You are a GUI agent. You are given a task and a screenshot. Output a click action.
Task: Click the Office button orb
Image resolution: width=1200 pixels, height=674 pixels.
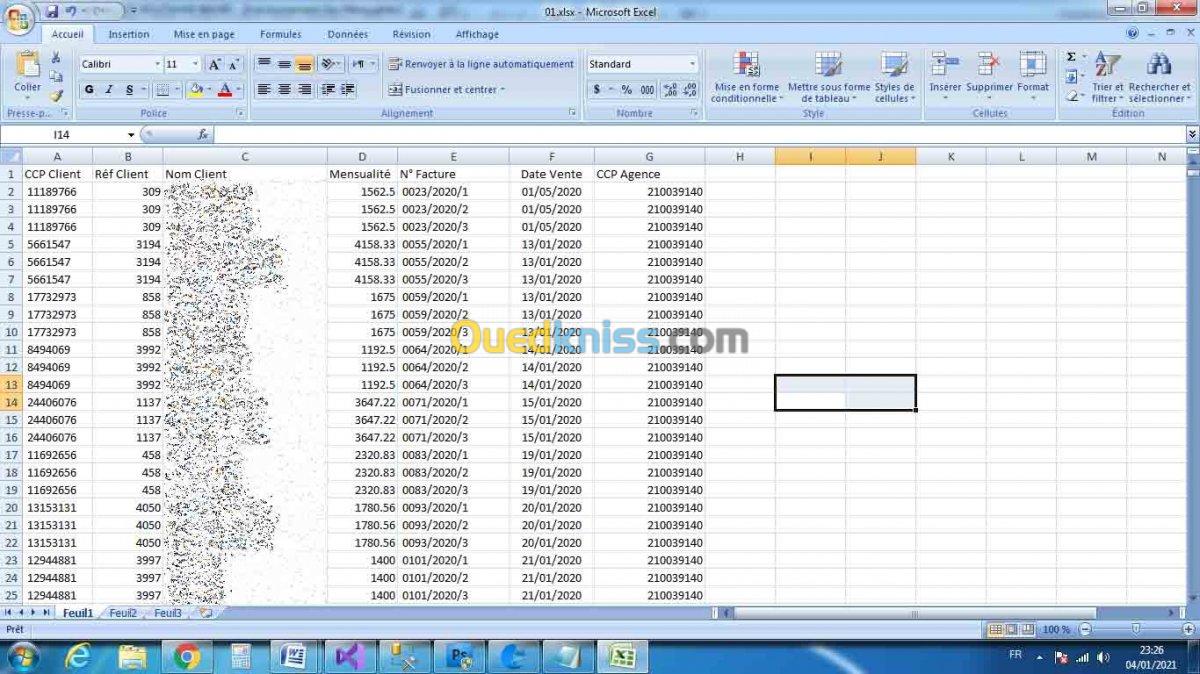(x=18, y=18)
